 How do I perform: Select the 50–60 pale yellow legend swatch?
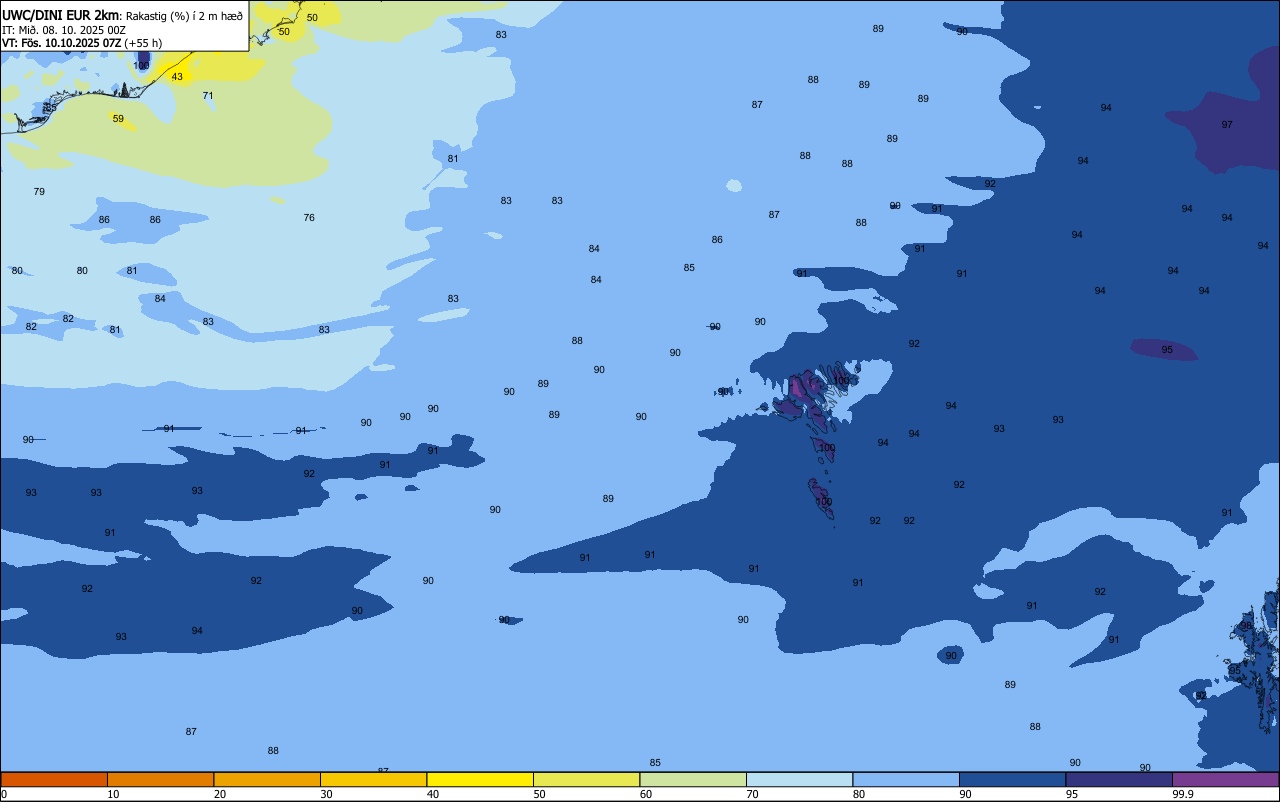(x=586, y=779)
